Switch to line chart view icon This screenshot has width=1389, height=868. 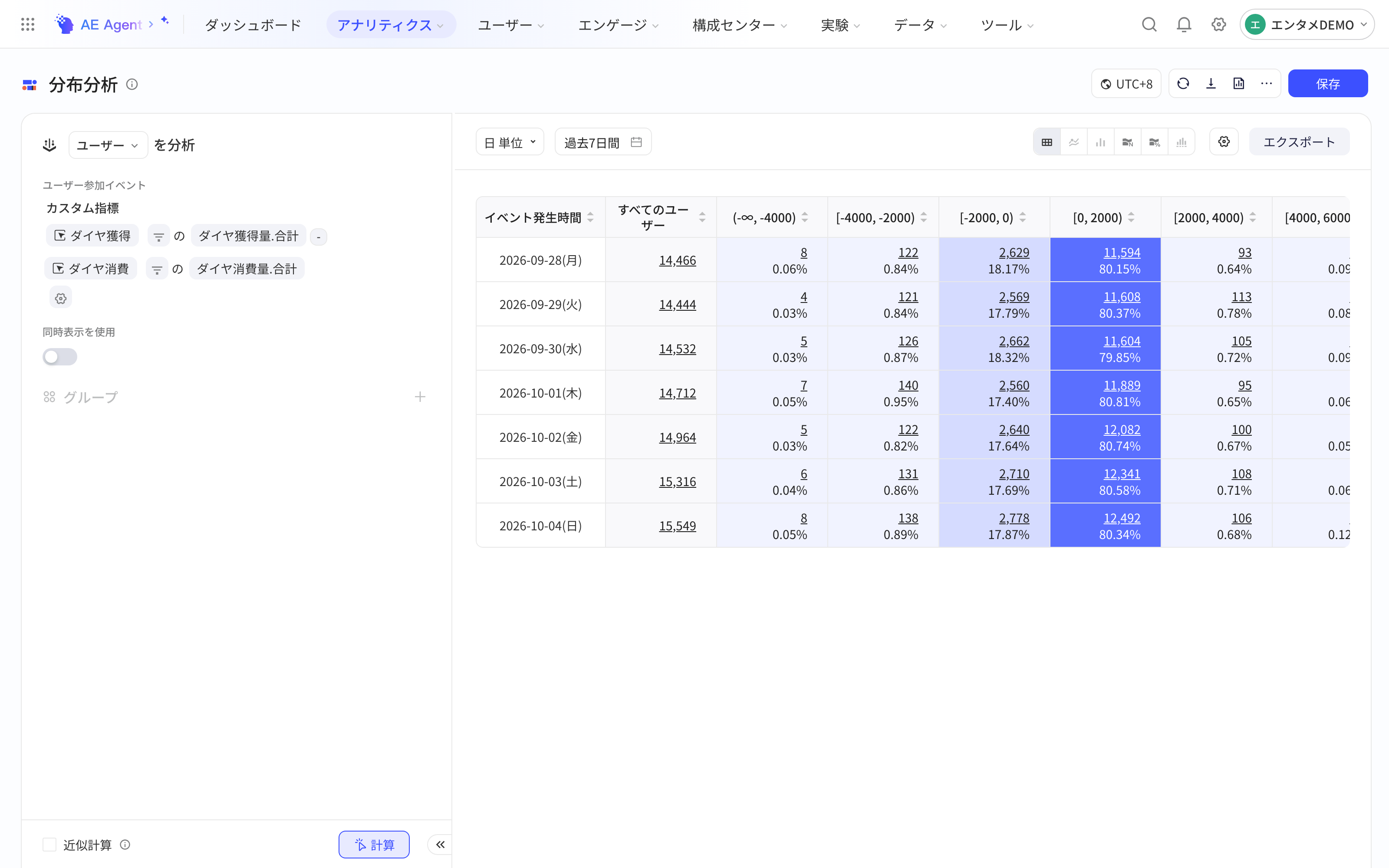(1073, 142)
